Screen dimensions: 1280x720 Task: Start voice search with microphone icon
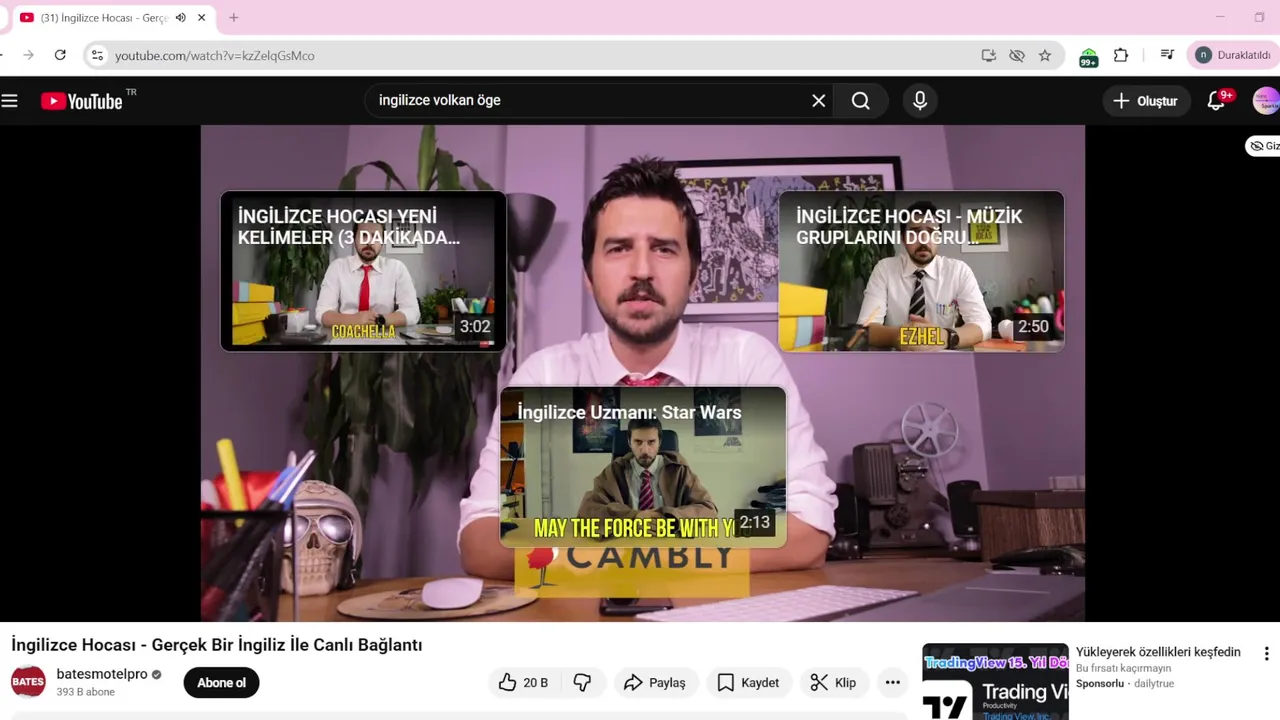(x=920, y=100)
